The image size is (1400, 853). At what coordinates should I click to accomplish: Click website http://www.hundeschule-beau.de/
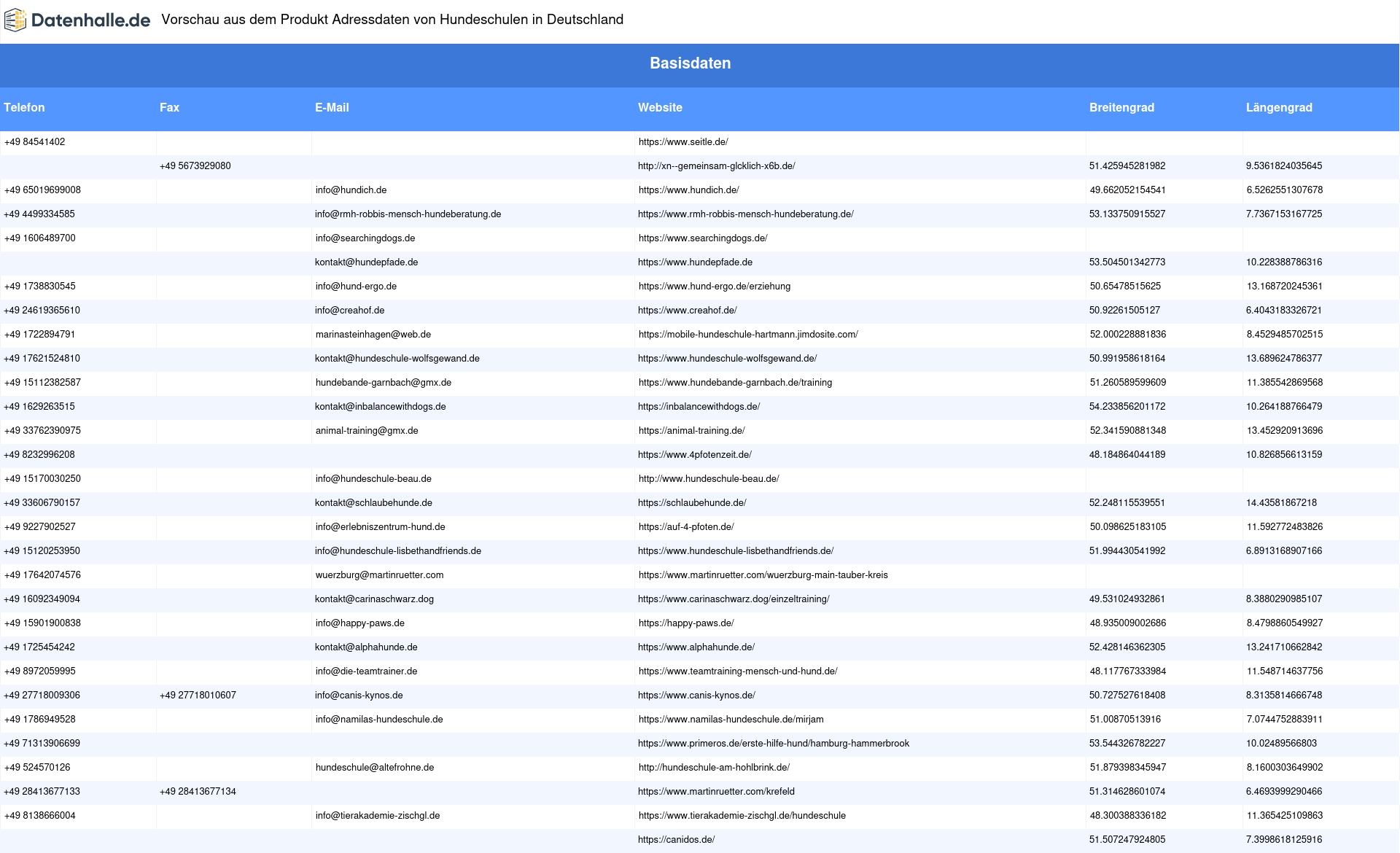(709, 479)
